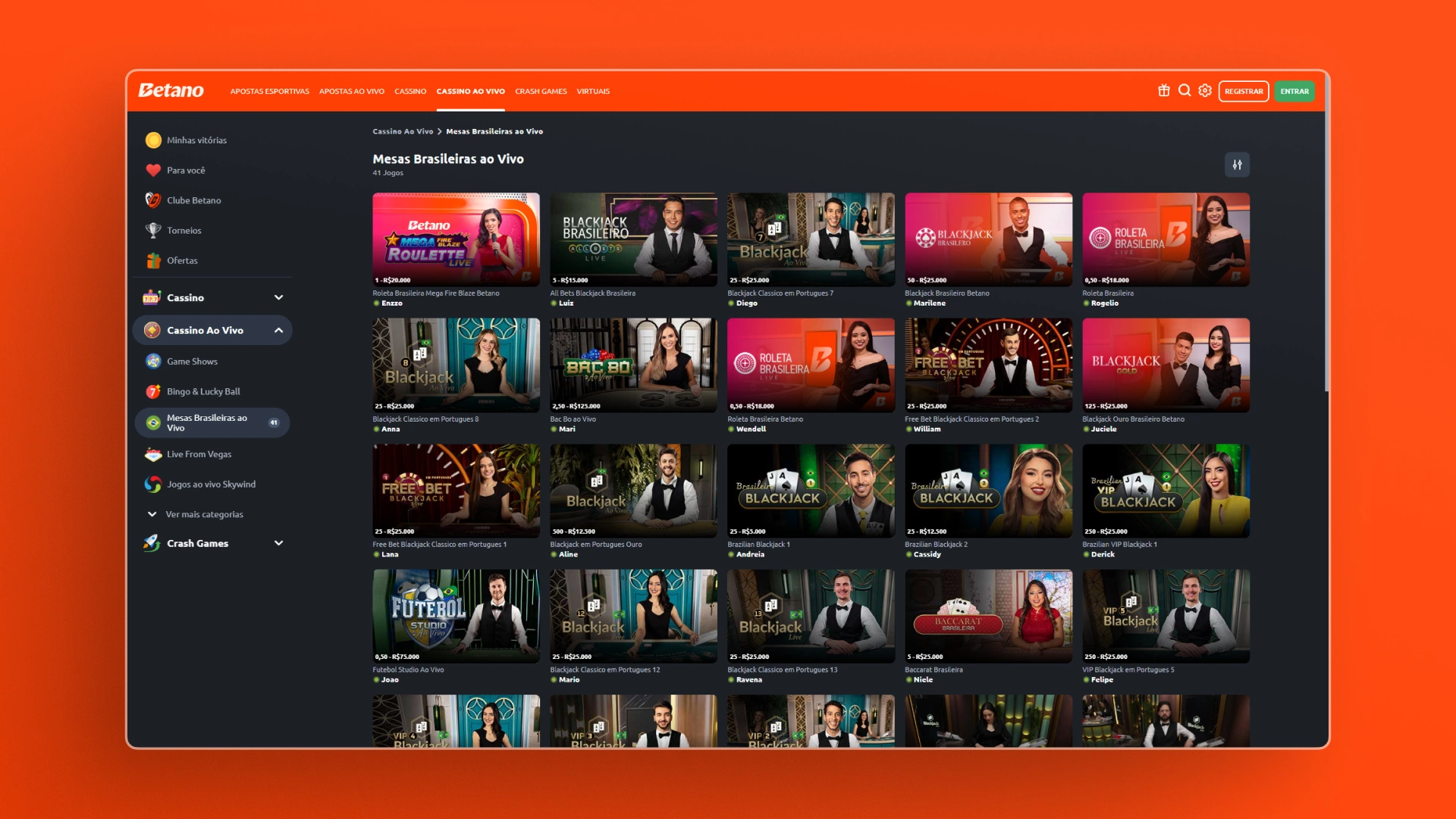Screen dimensions: 1456x819
Task: Click the Game Shows wheel icon
Action: [153, 362]
